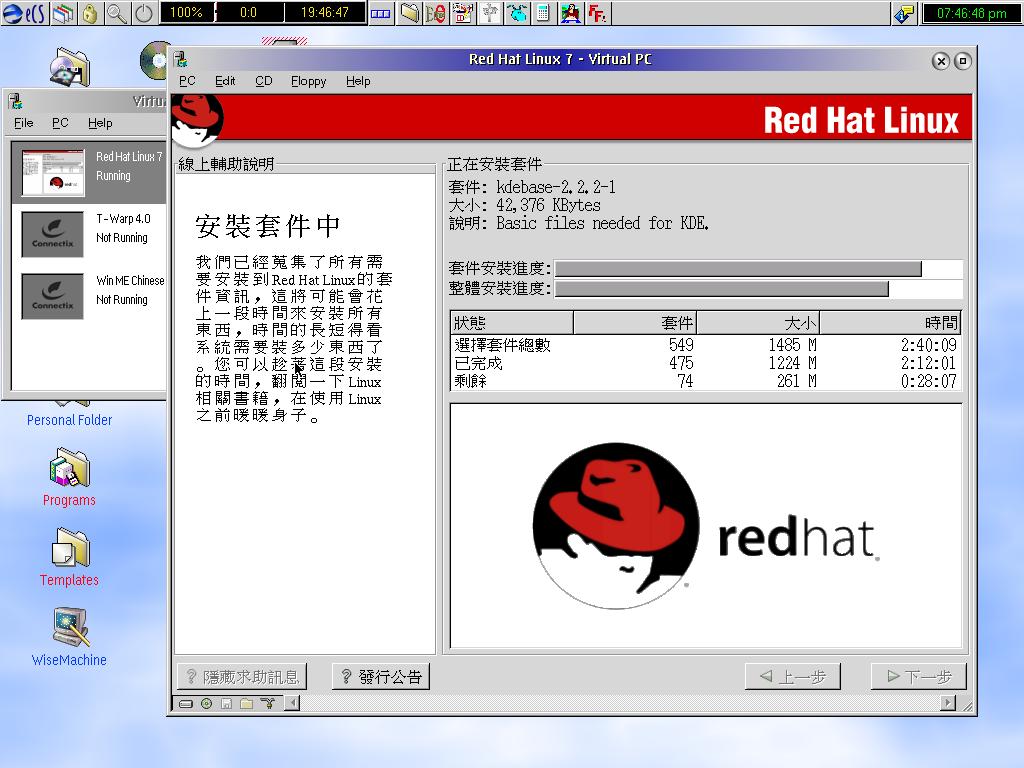This screenshot has width=1024, height=768.
Task: Click the size column header
Action: (x=758, y=323)
